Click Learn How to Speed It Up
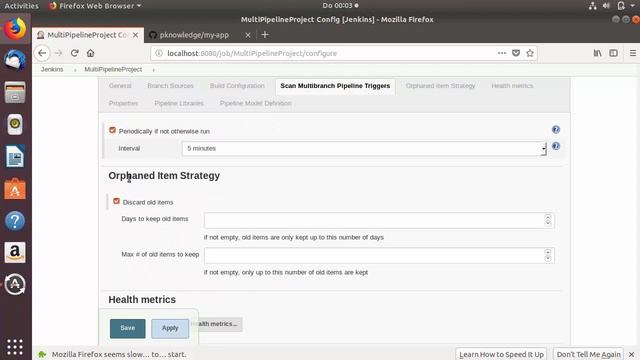Viewport: 640px width, 360px height. coord(501,354)
